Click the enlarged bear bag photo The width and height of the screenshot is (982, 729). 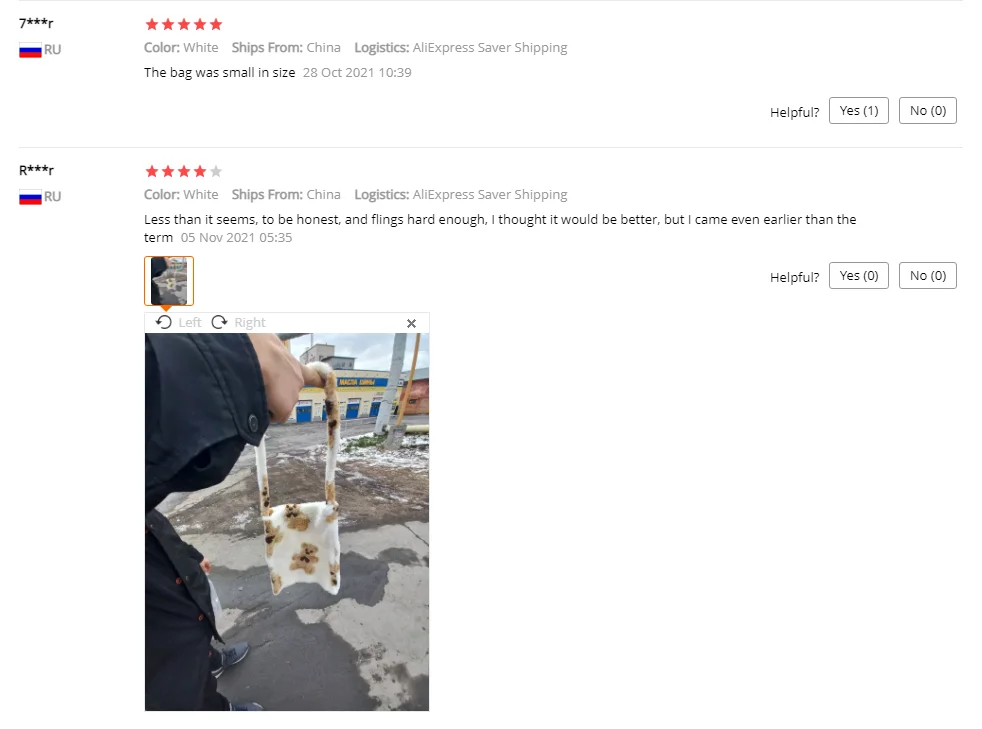287,522
